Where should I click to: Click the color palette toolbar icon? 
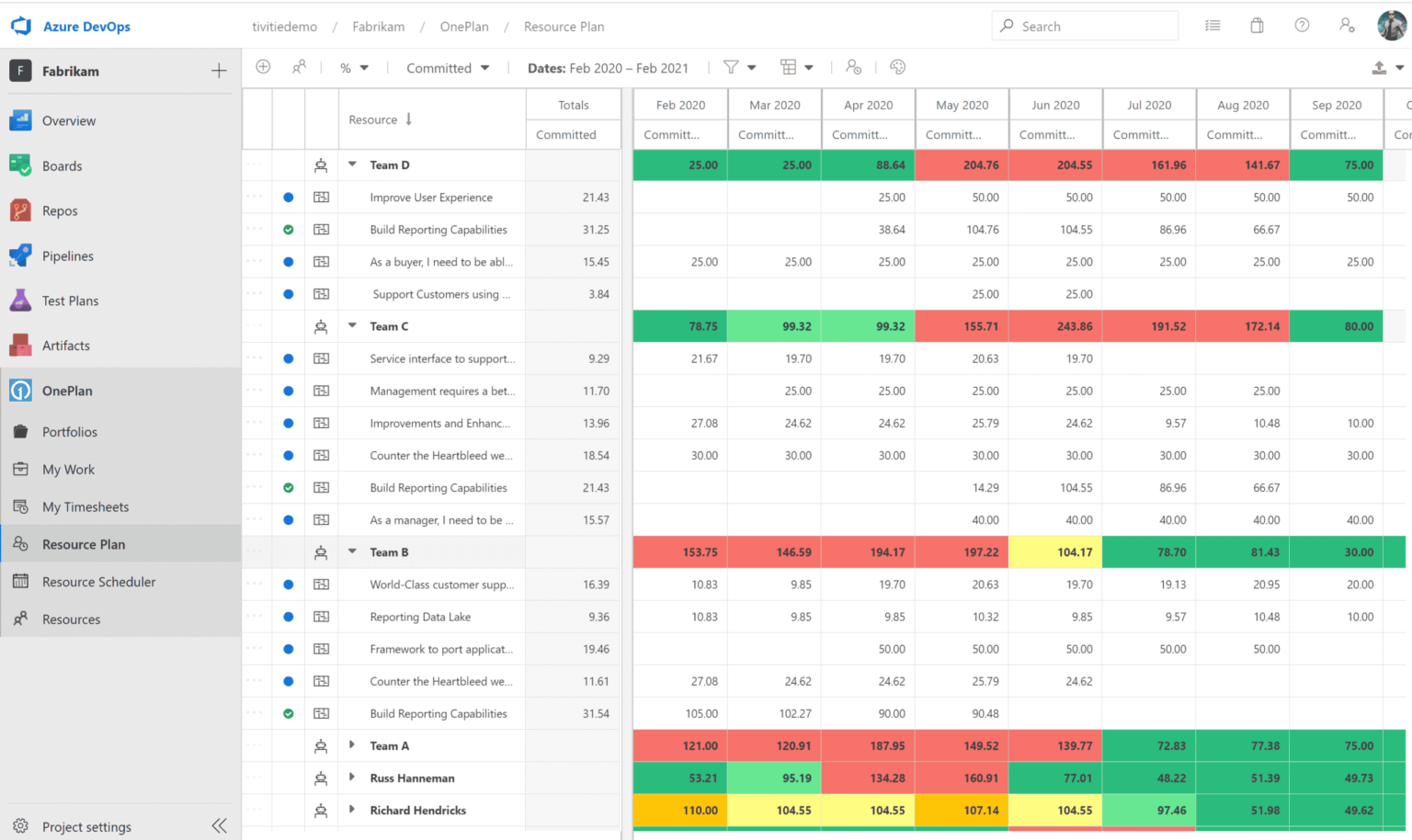pyautogui.click(x=898, y=67)
